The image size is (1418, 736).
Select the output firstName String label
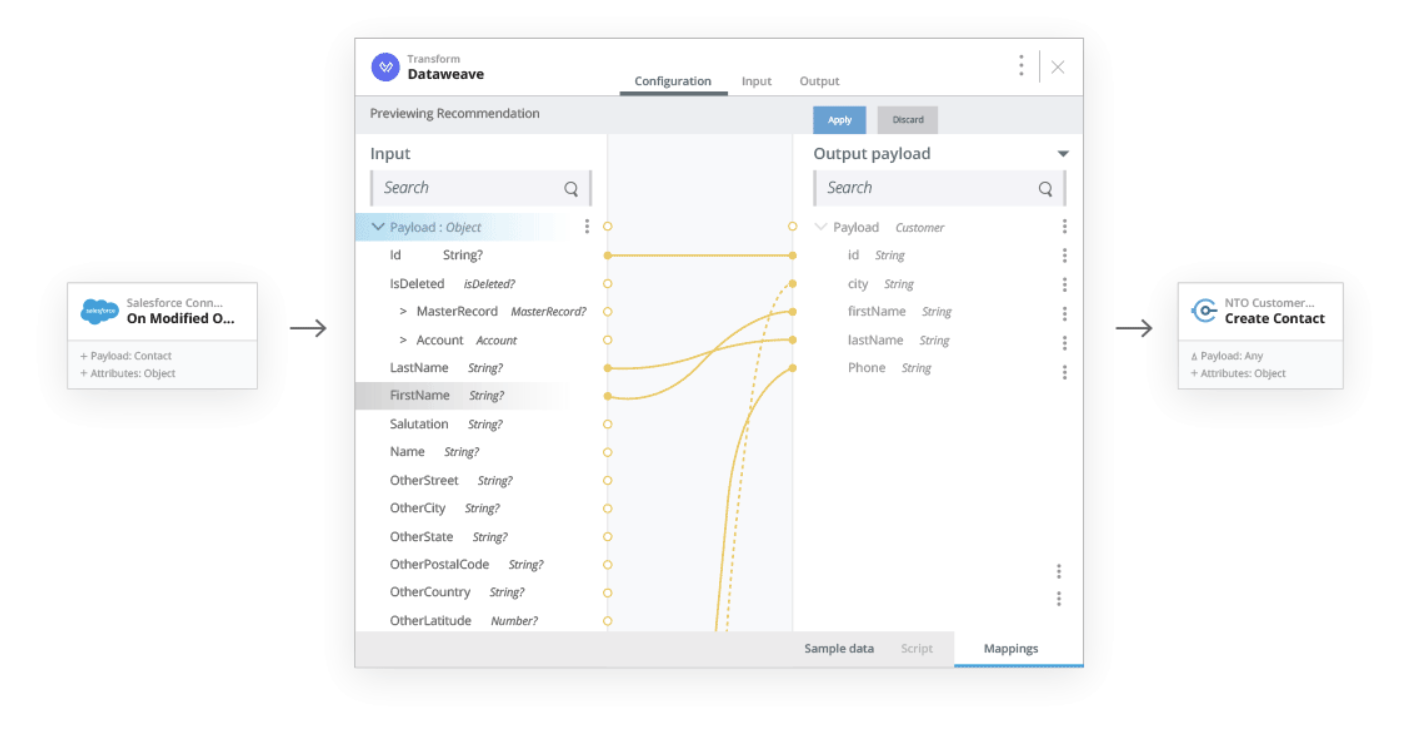click(900, 312)
